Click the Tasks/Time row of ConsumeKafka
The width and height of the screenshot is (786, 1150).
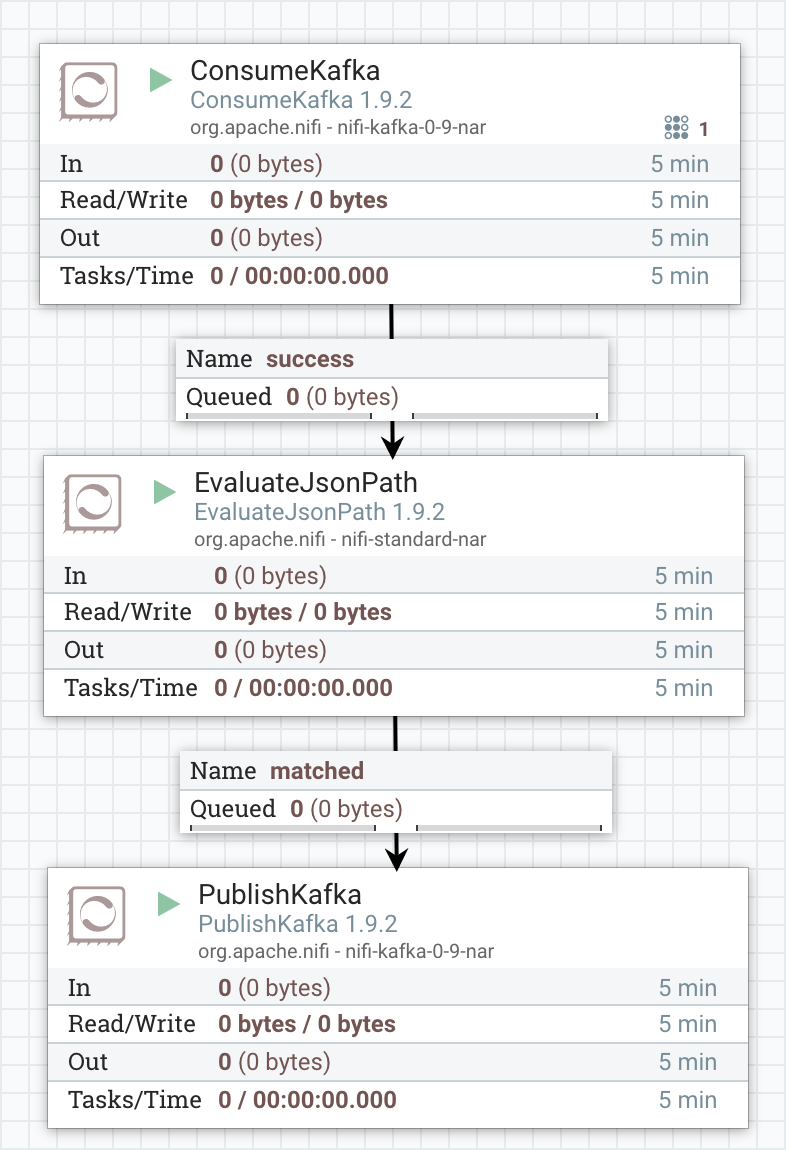(x=390, y=276)
